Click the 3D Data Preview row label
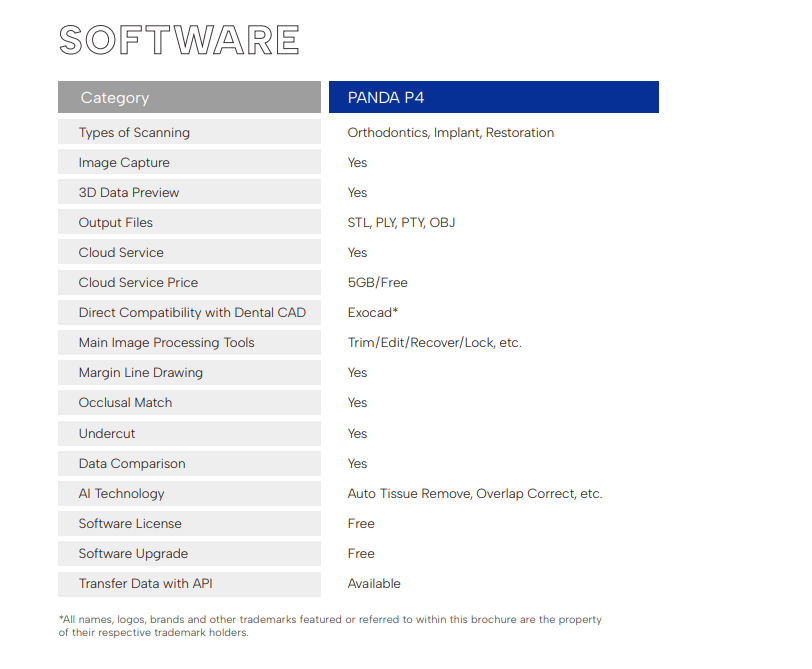The height and width of the screenshot is (669, 812). click(129, 193)
